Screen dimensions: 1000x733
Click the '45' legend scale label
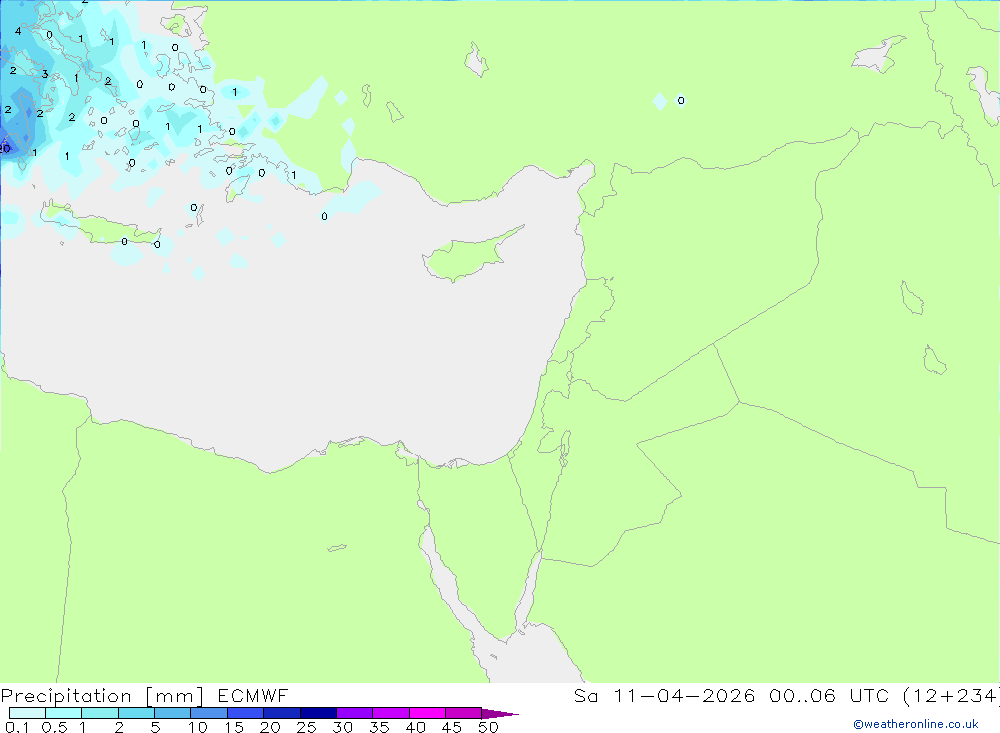click(452, 727)
